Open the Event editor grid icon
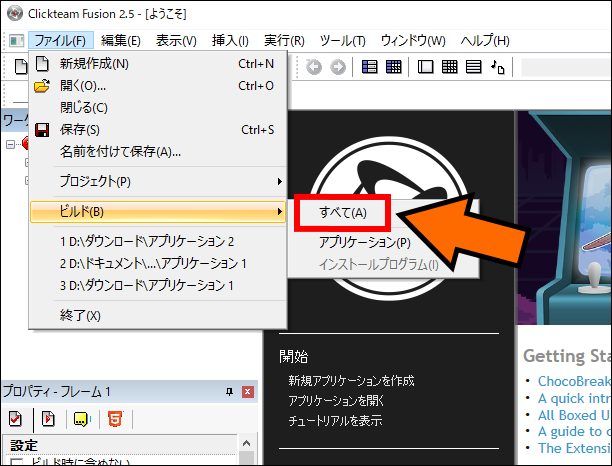Screen dimensions: 612x466 click(450, 67)
